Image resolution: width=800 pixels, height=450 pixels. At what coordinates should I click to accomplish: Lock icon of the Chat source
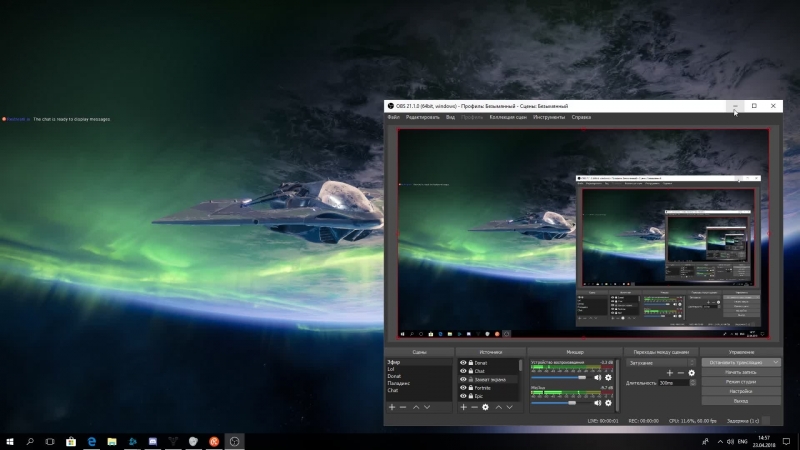(471, 371)
